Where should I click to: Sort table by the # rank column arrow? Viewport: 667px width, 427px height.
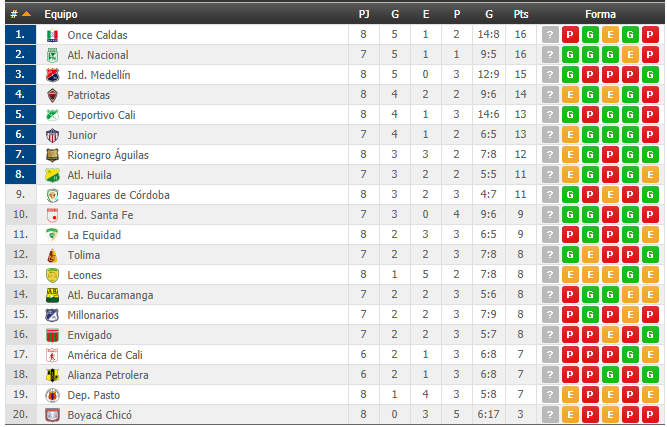(26, 14)
